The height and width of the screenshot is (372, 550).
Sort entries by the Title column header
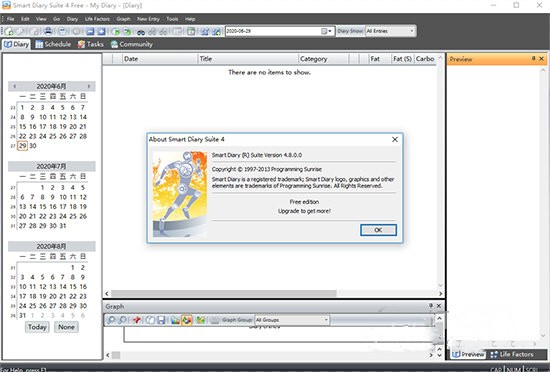(248, 59)
